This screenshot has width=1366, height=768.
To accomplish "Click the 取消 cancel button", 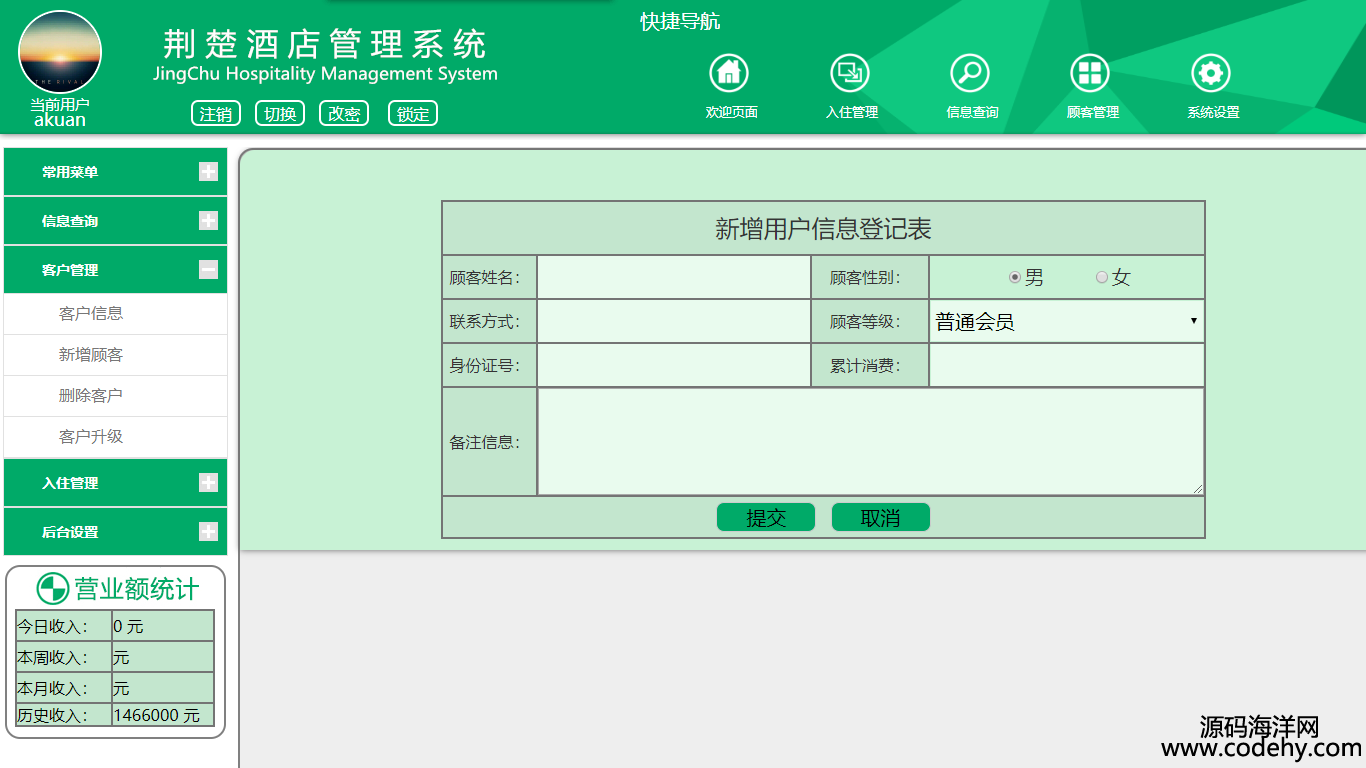I will click(881, 517).
